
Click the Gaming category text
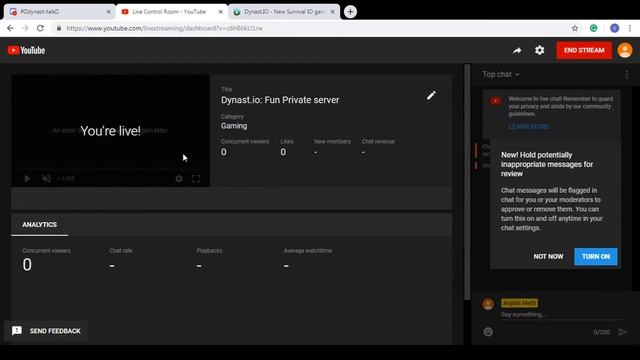pyautogui.click(x=234, y=126)
